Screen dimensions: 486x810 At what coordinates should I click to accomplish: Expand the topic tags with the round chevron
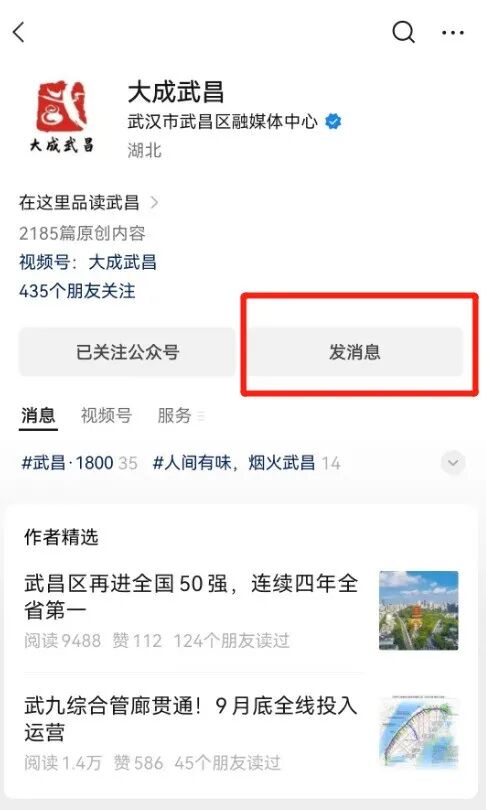tap(453, 463)
